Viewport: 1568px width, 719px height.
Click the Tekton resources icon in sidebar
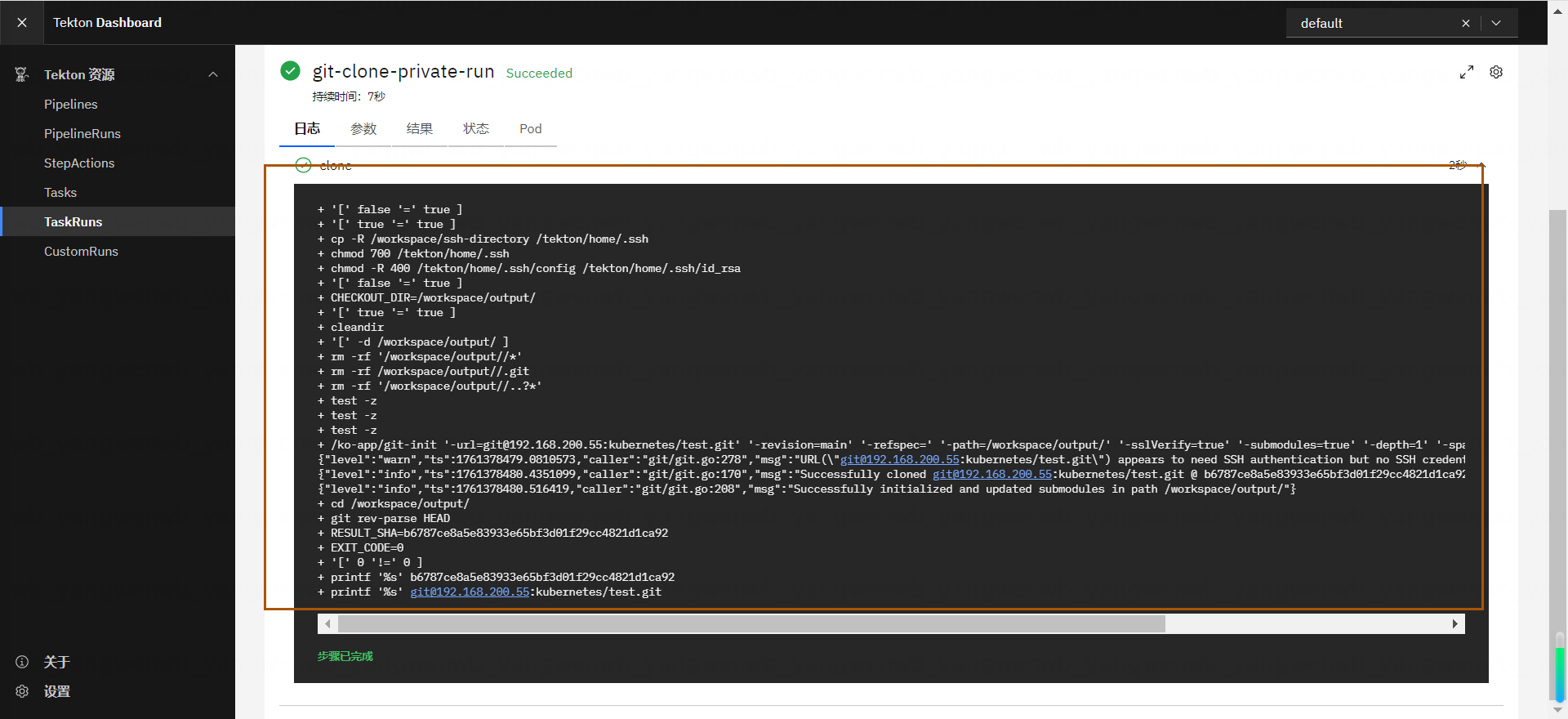(x=22, y=74)
